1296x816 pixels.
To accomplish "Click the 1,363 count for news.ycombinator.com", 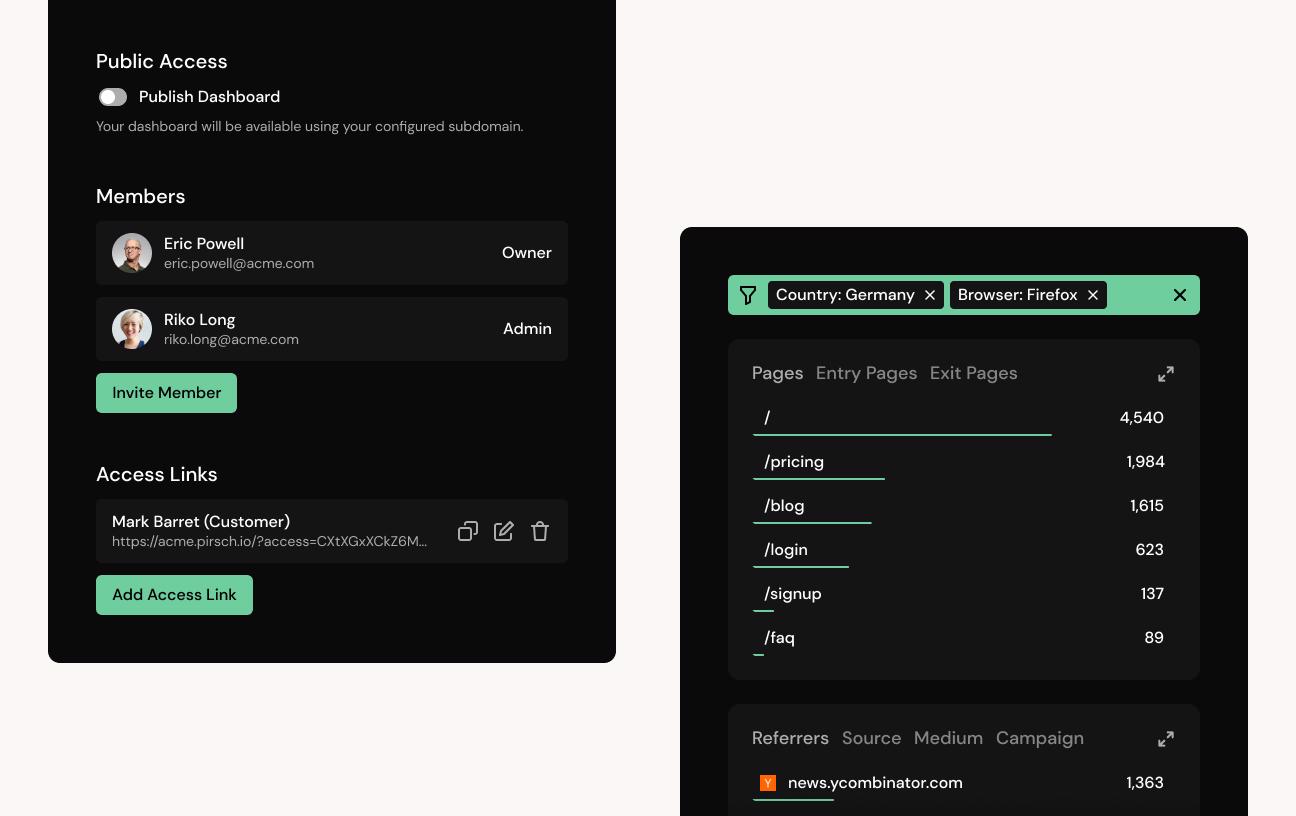I will click(1145, 783).
